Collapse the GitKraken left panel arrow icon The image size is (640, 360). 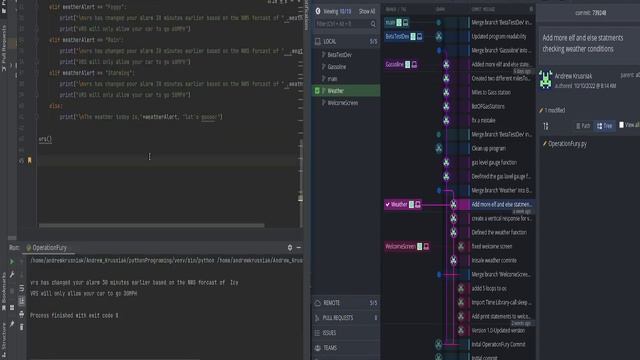coord(318,11)
